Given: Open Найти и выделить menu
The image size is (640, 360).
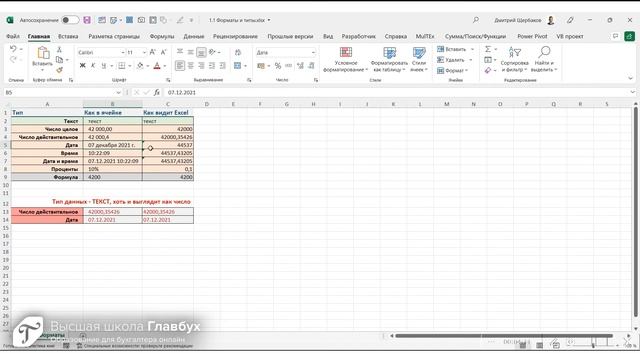Looking at the screenshot, I should 544,60.
